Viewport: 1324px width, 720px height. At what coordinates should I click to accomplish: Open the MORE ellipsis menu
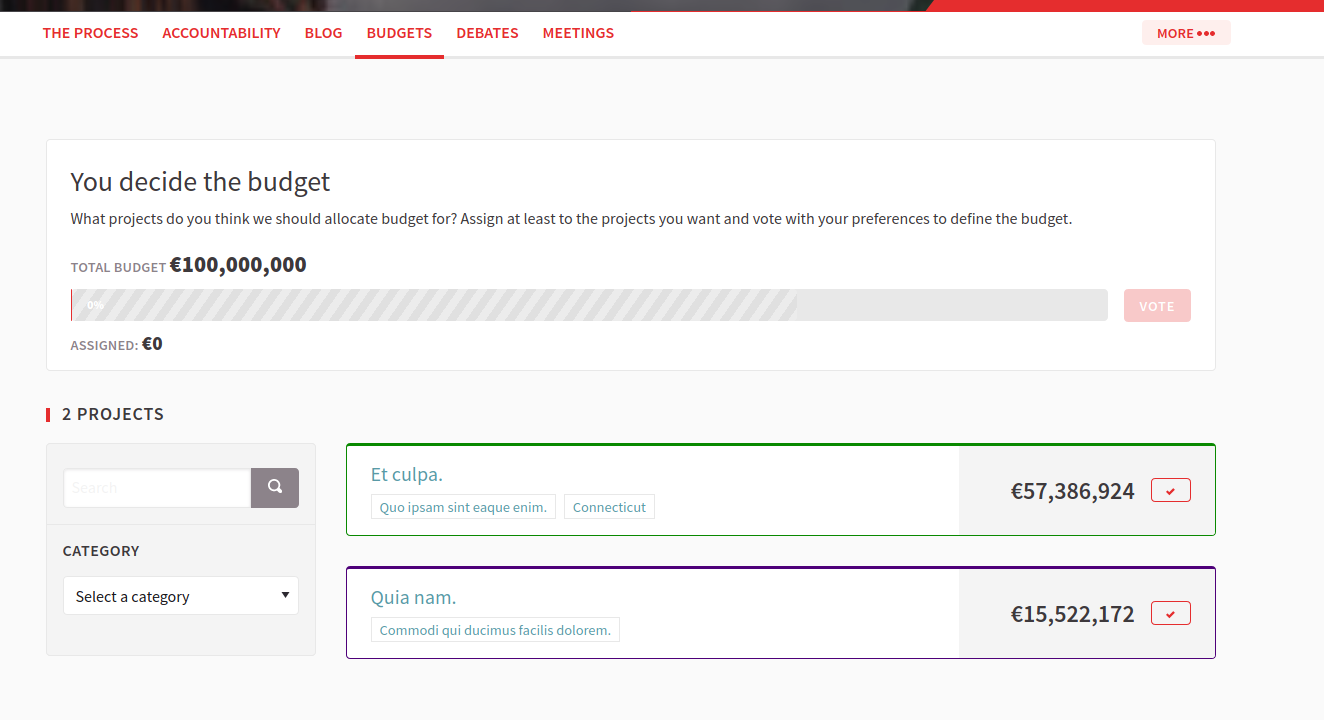[x=1186, y=32]
